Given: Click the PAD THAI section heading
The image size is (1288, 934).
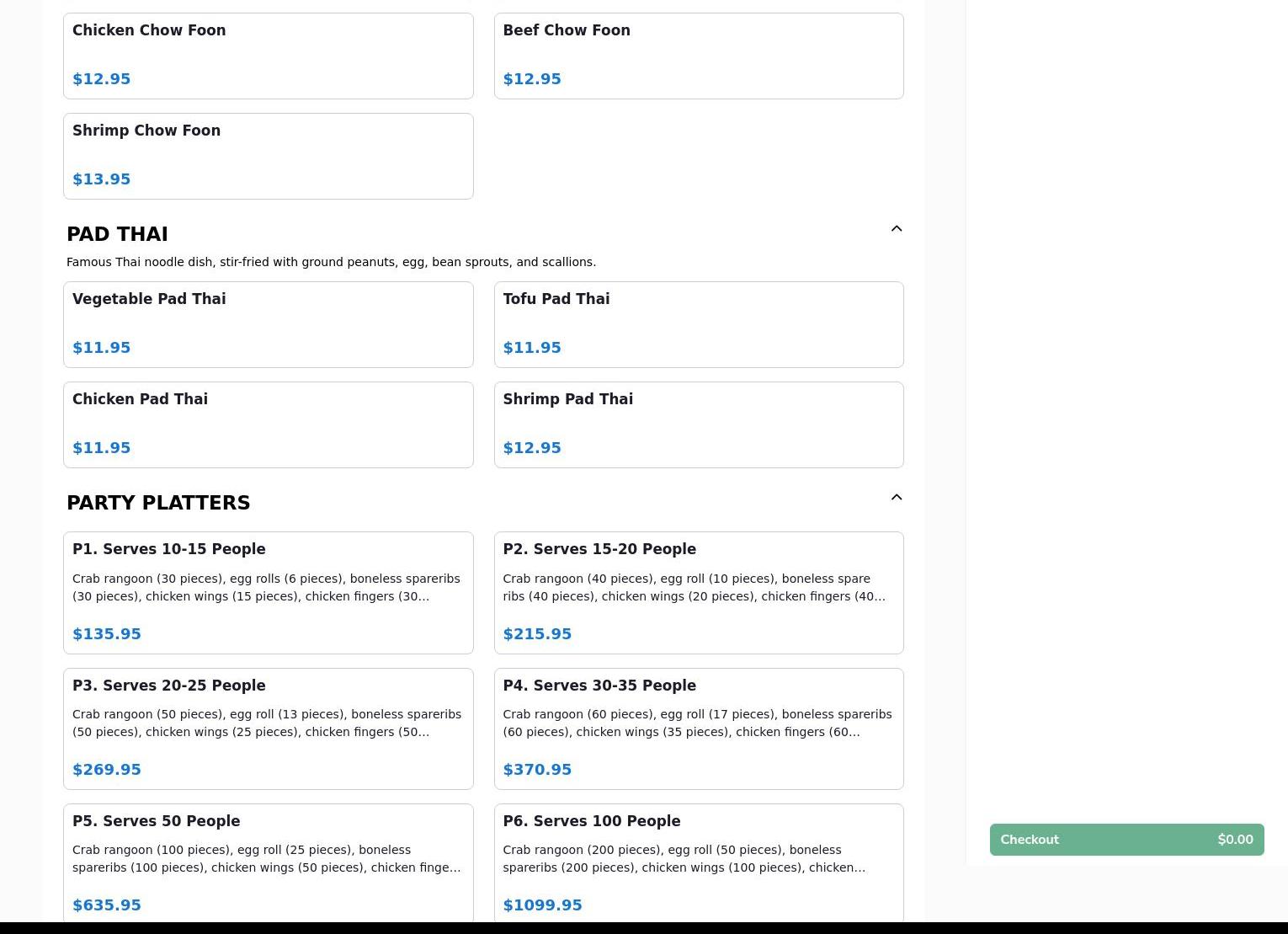Looking at the screenshot, I should [x=117, y=234].
